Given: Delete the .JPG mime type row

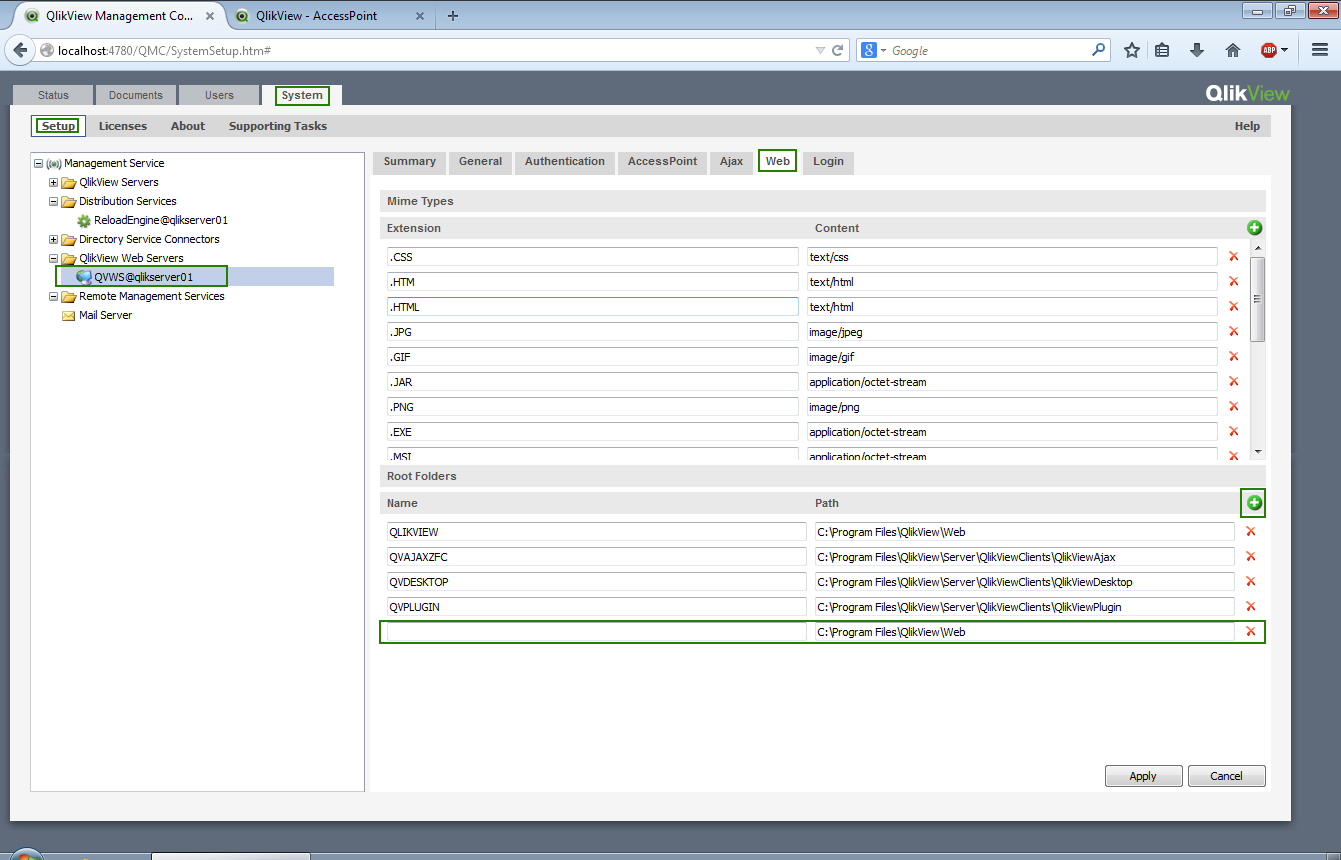Looking at the screenshot, I should [1233, 332].
